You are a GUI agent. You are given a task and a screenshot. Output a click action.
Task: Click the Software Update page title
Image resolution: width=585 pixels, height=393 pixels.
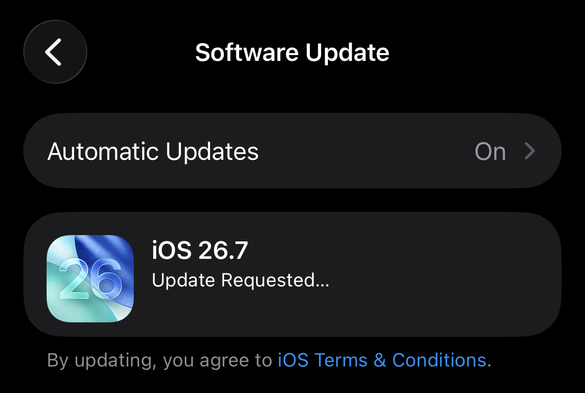(292, 52)
